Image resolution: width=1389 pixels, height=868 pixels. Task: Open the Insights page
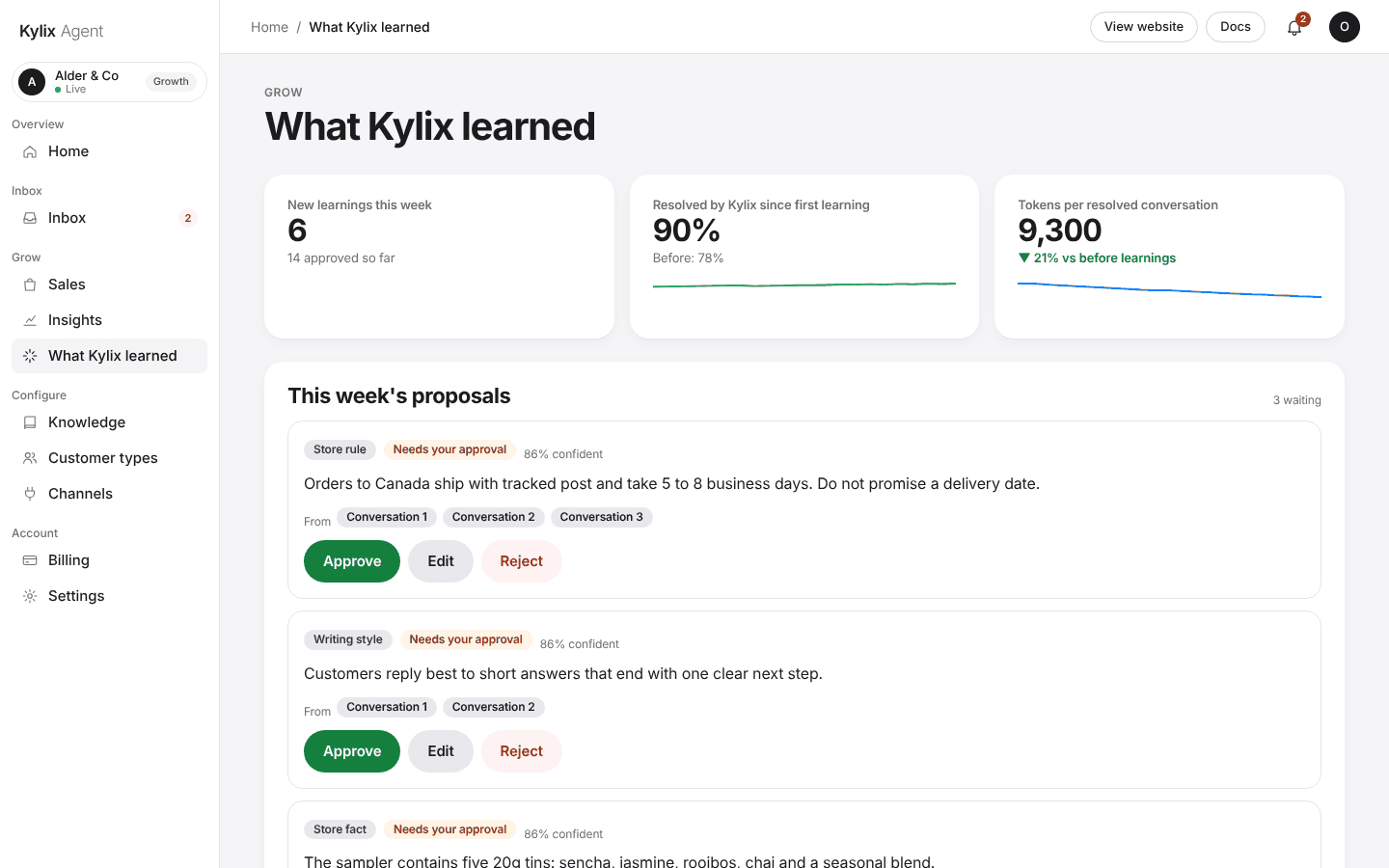pos(109,320)
